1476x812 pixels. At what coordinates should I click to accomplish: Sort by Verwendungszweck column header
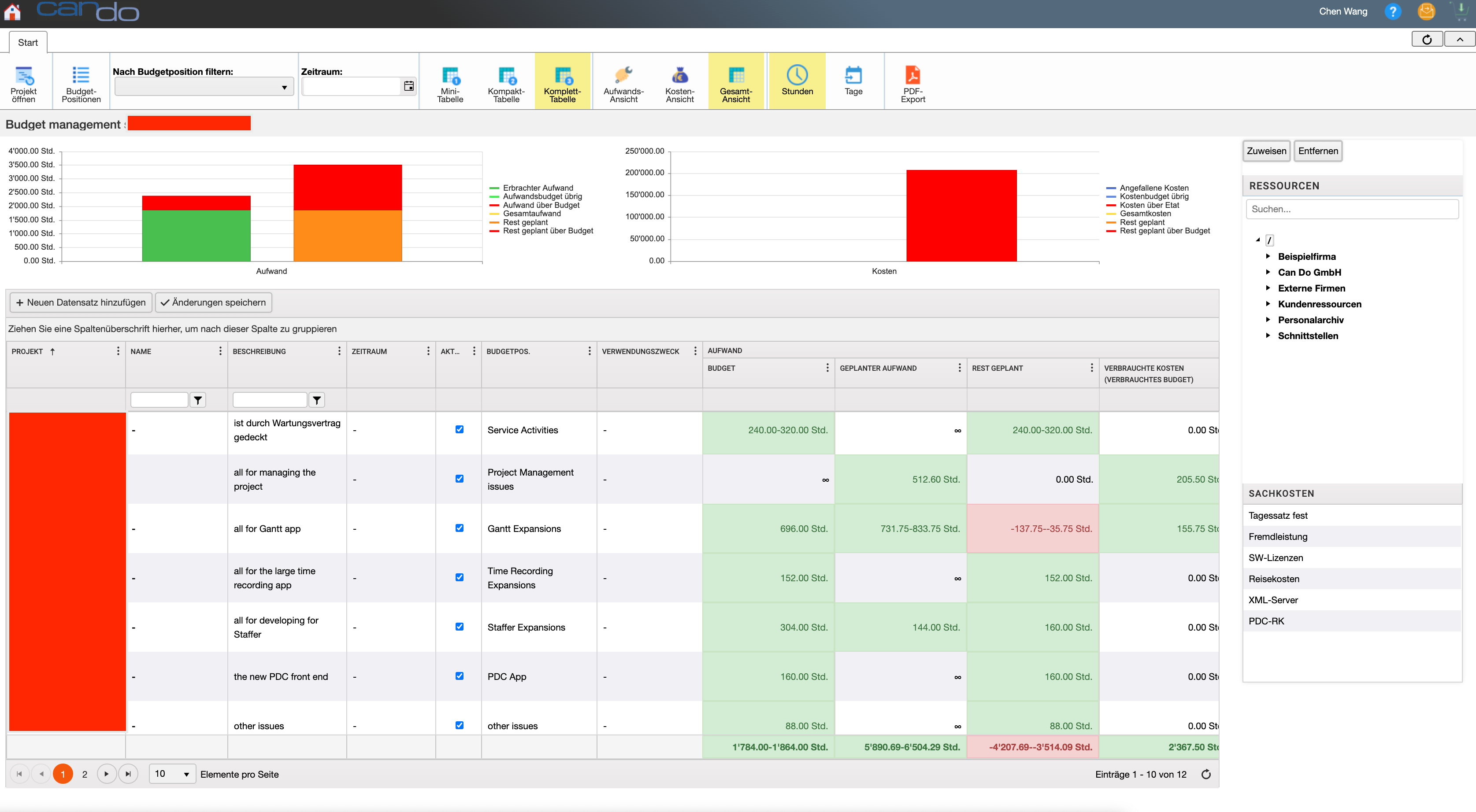641,351
